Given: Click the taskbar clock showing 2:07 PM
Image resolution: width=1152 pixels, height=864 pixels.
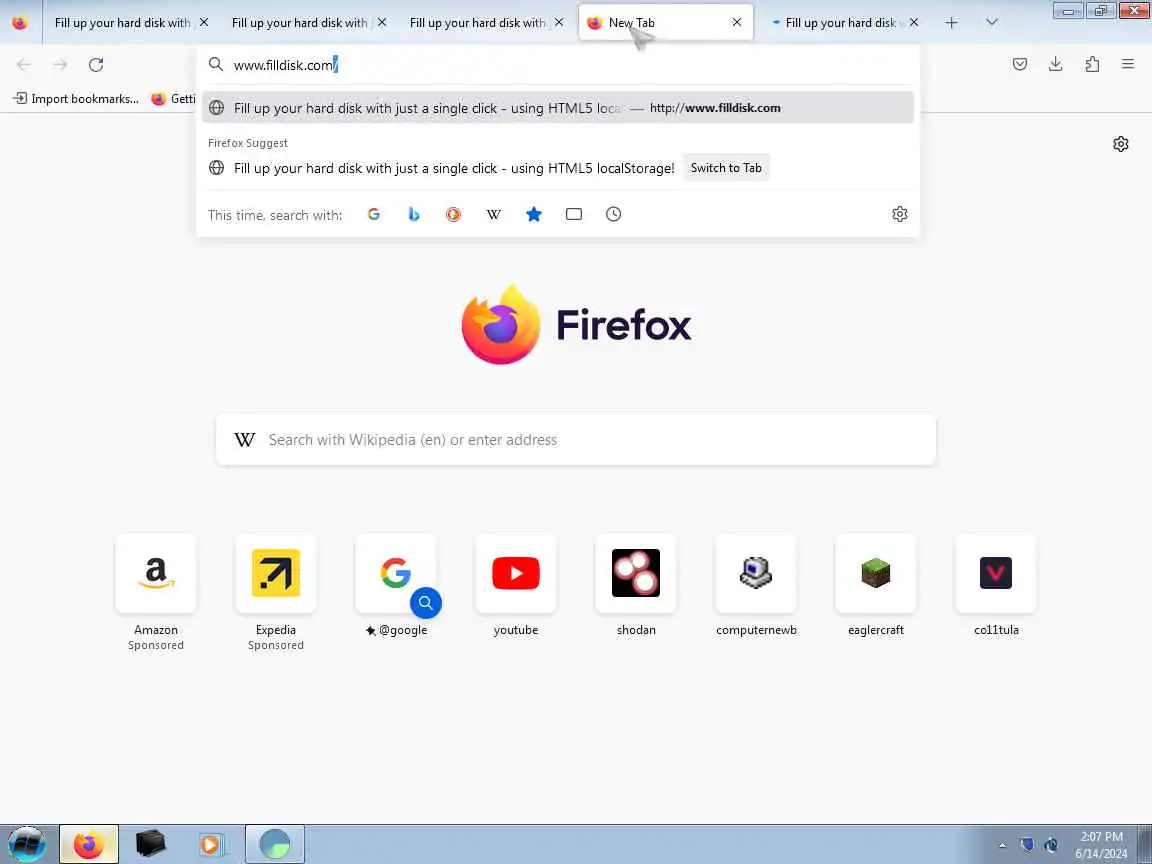Looking at the screenshot, I should pyautogui.click(x=1101, y=845).
